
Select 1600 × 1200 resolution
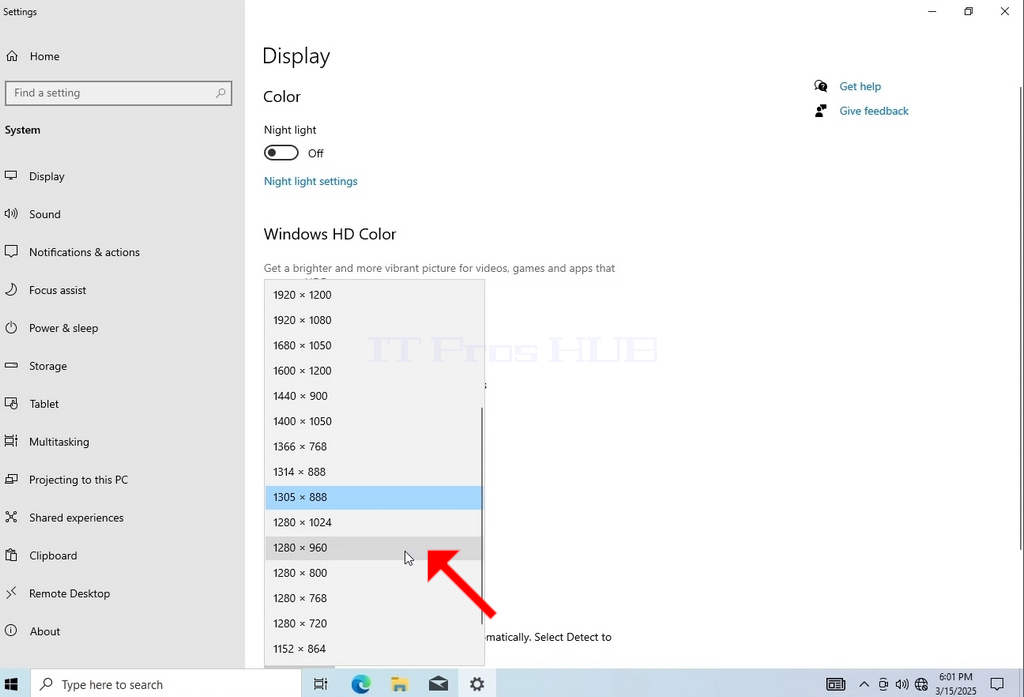[x=374, y=371]
